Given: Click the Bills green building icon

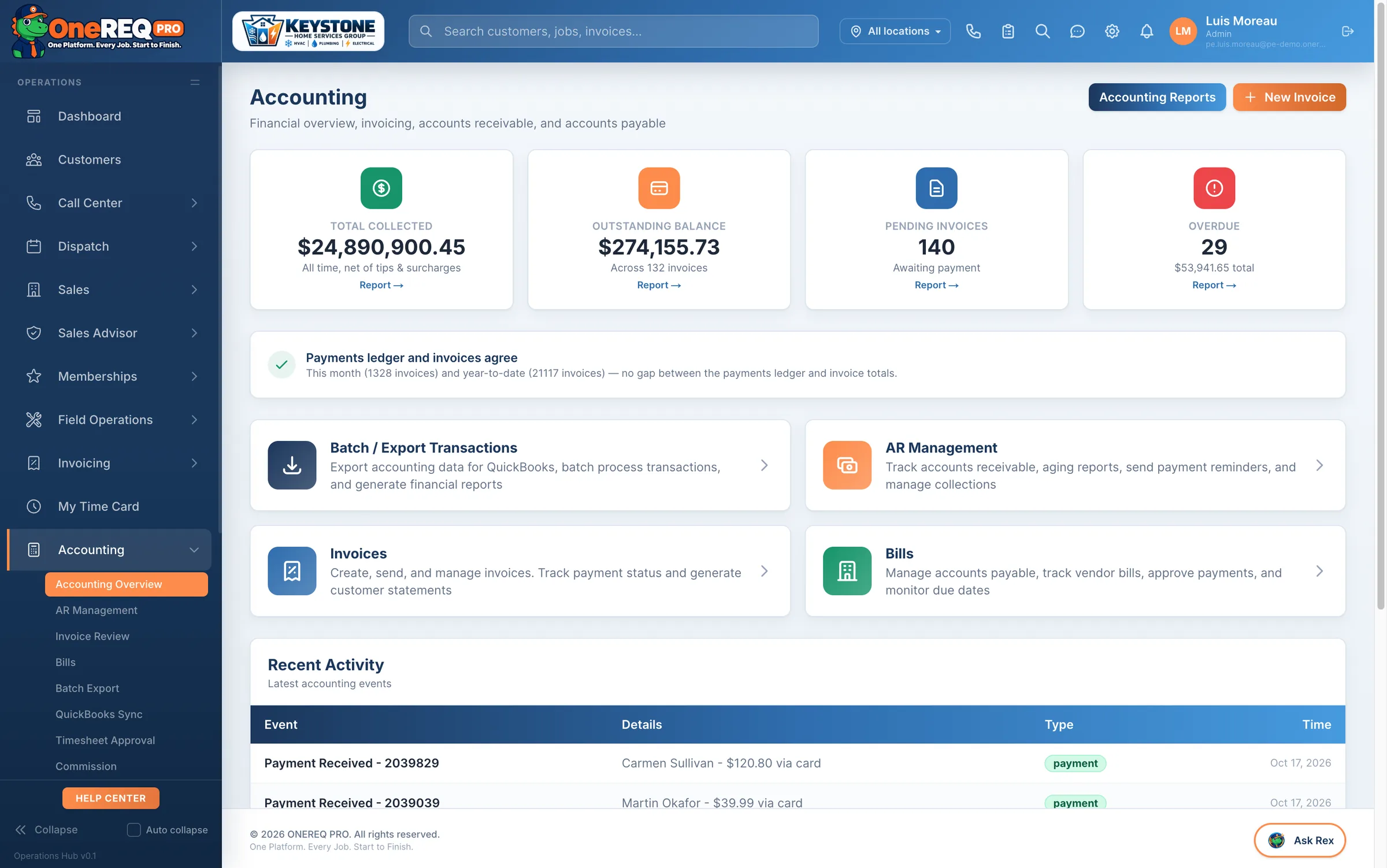Looking at the screenshot, I should click(x=847, y=571).
